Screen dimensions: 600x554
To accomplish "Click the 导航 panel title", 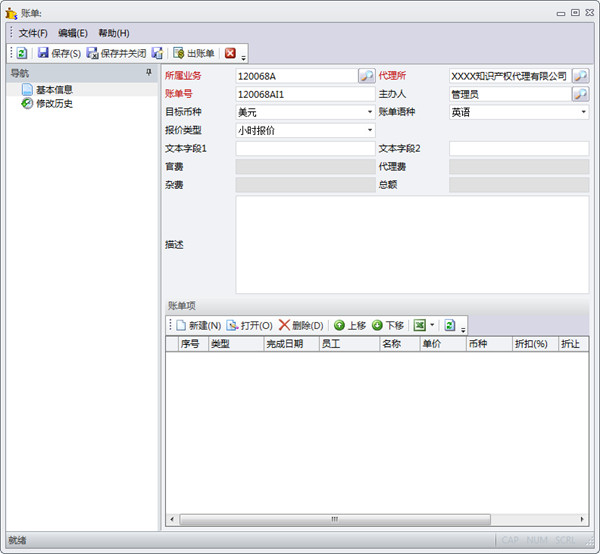I will point(20,73).
